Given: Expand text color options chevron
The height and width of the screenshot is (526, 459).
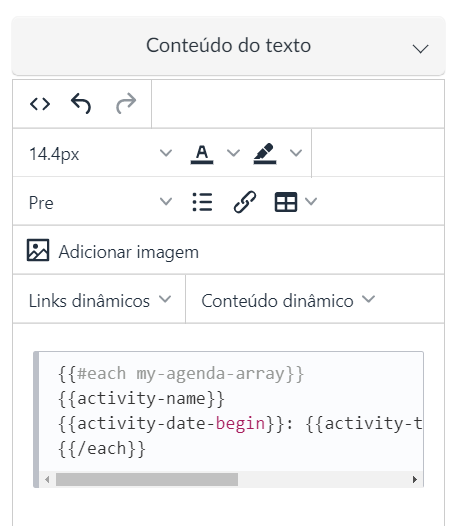Looking at the screenshot, I should click(233, 153).
